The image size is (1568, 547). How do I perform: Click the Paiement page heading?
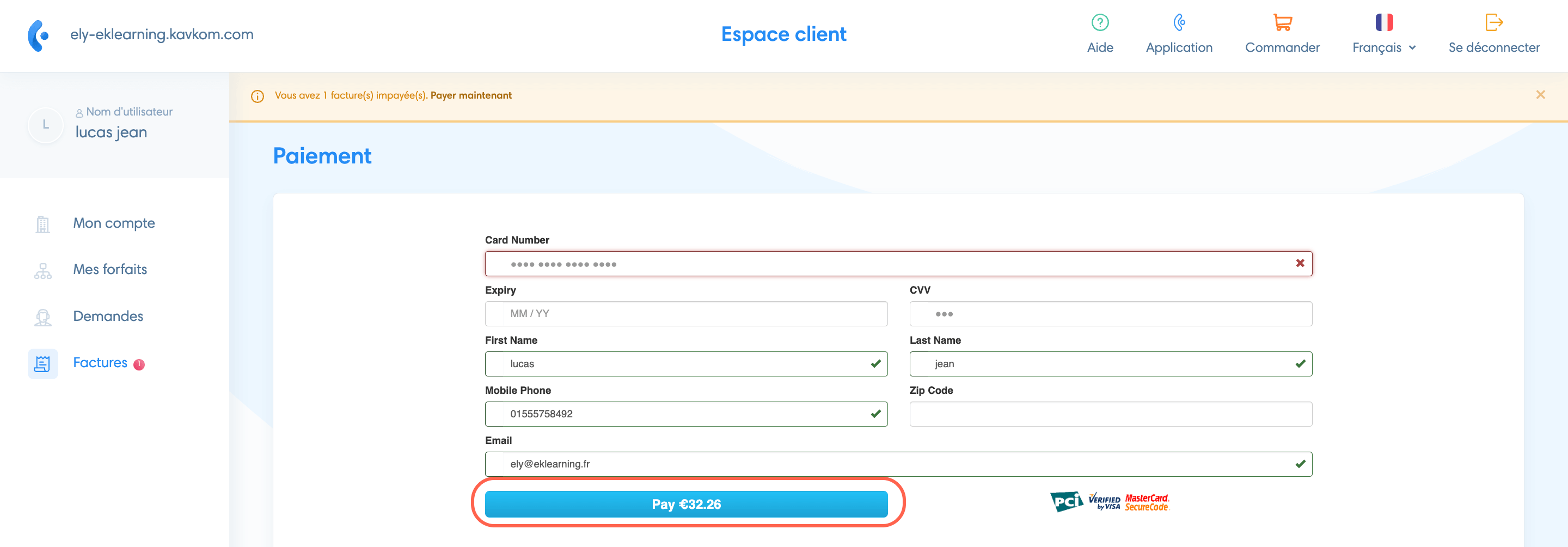tap(322, 156)
